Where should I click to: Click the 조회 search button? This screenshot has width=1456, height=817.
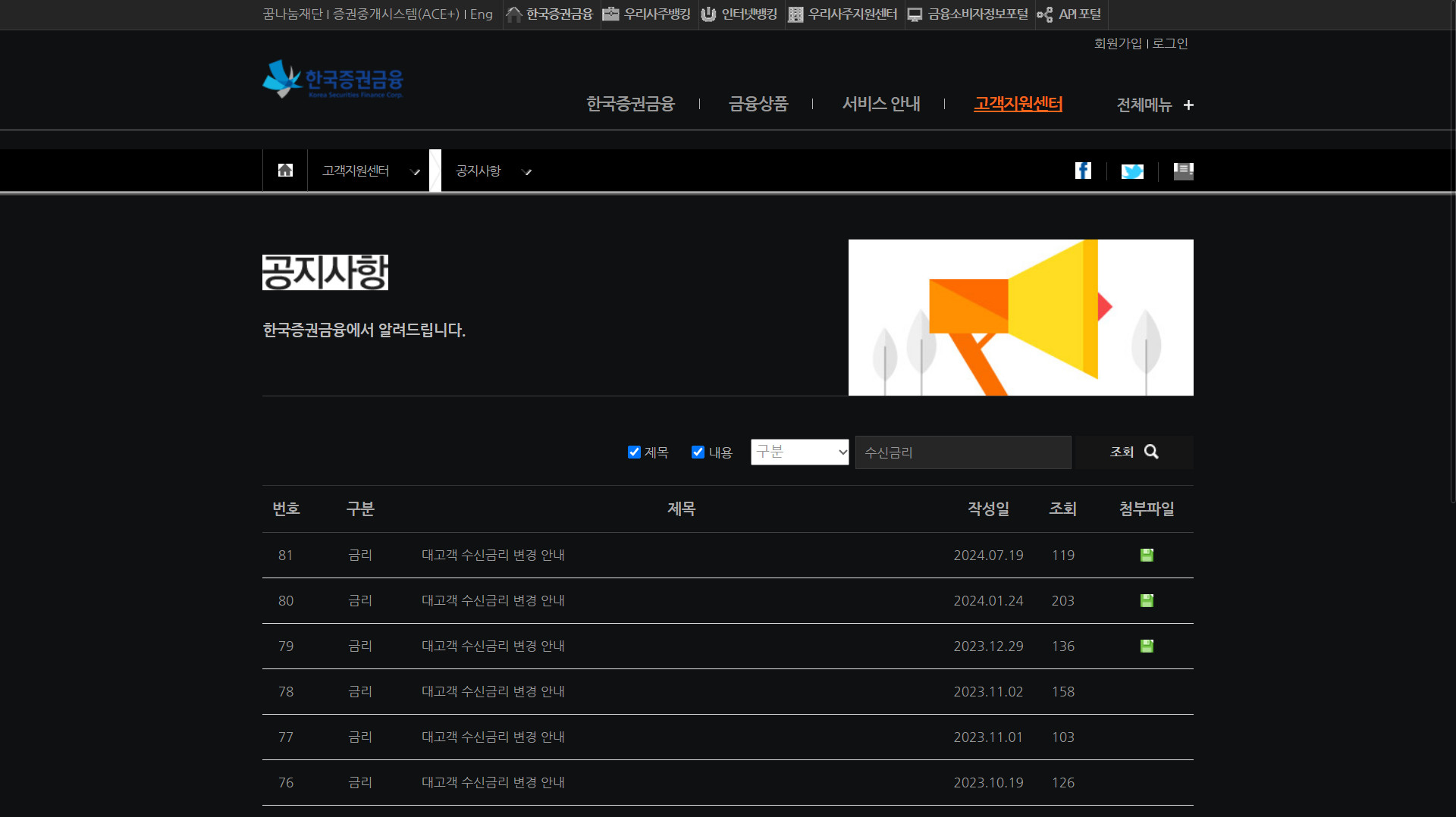[1134, 452]
